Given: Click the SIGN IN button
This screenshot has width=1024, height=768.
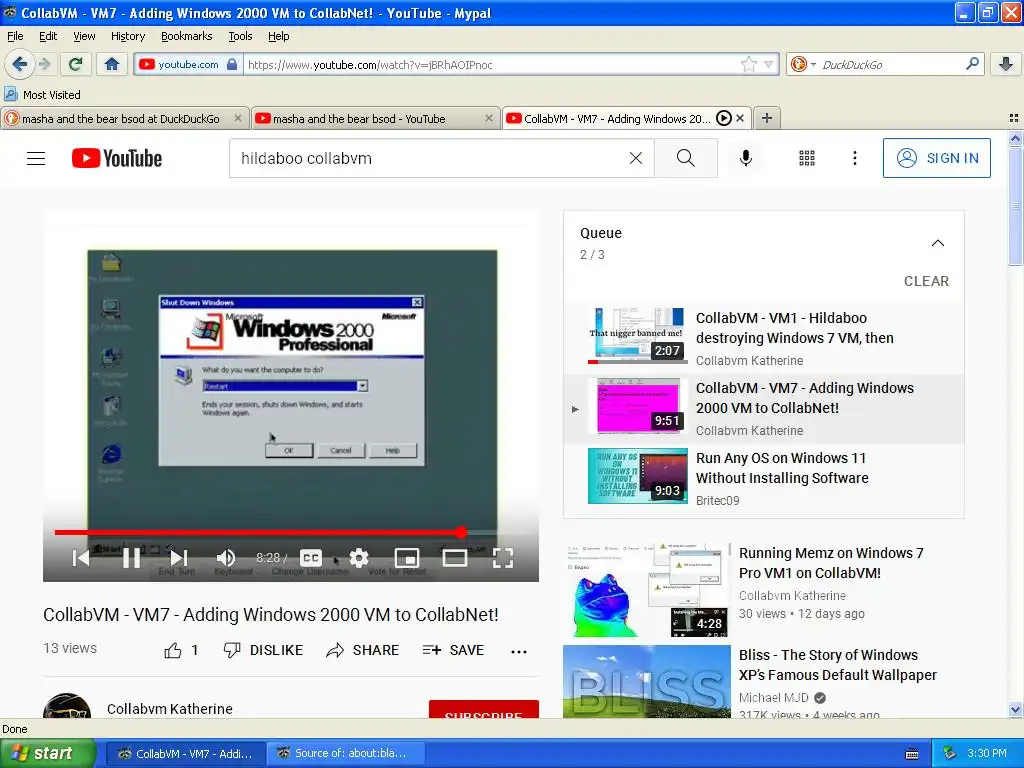Looking at the screenshot, I should pos(936,158).
